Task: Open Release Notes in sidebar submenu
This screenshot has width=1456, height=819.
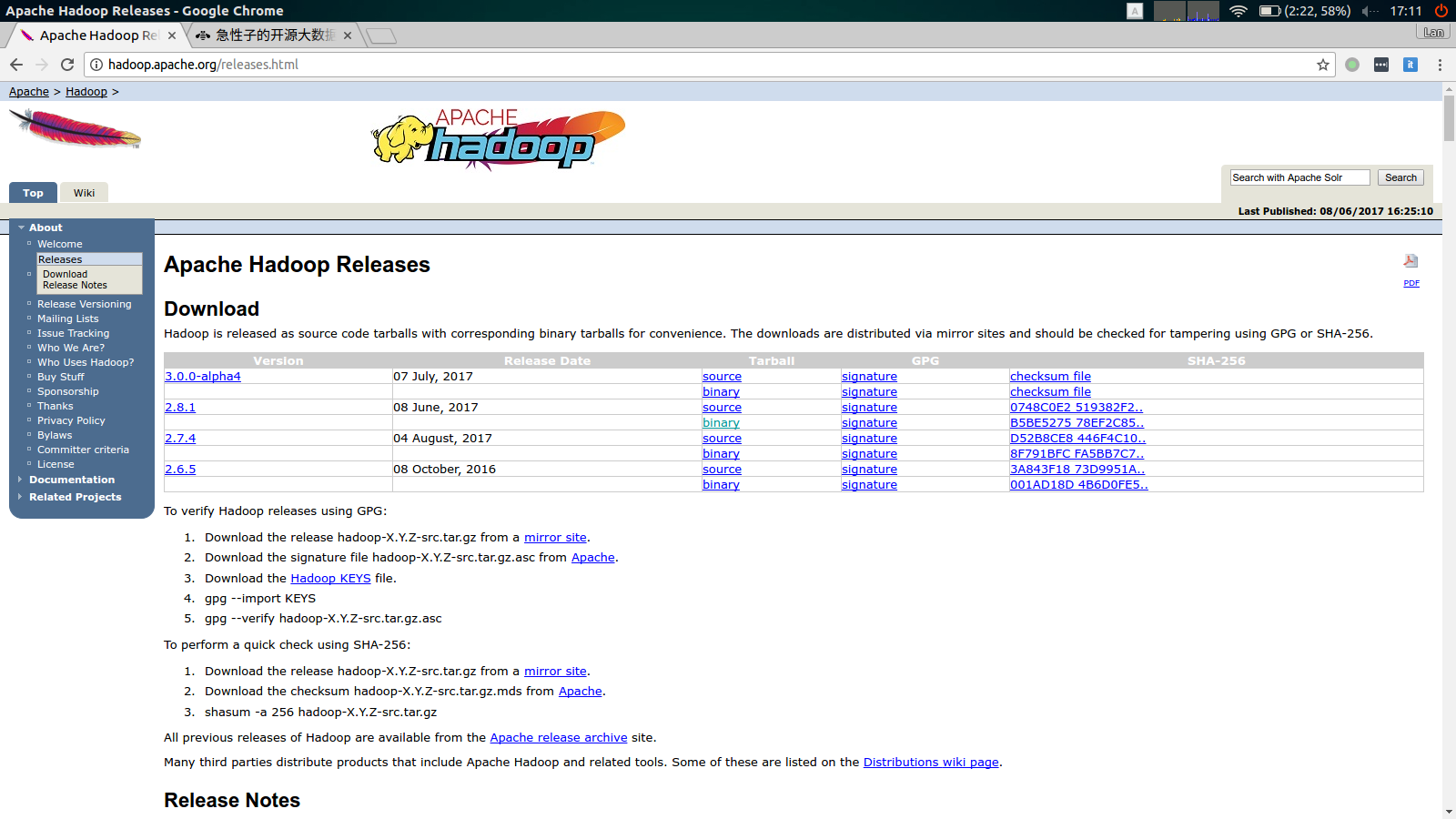Action: point(75,285)
